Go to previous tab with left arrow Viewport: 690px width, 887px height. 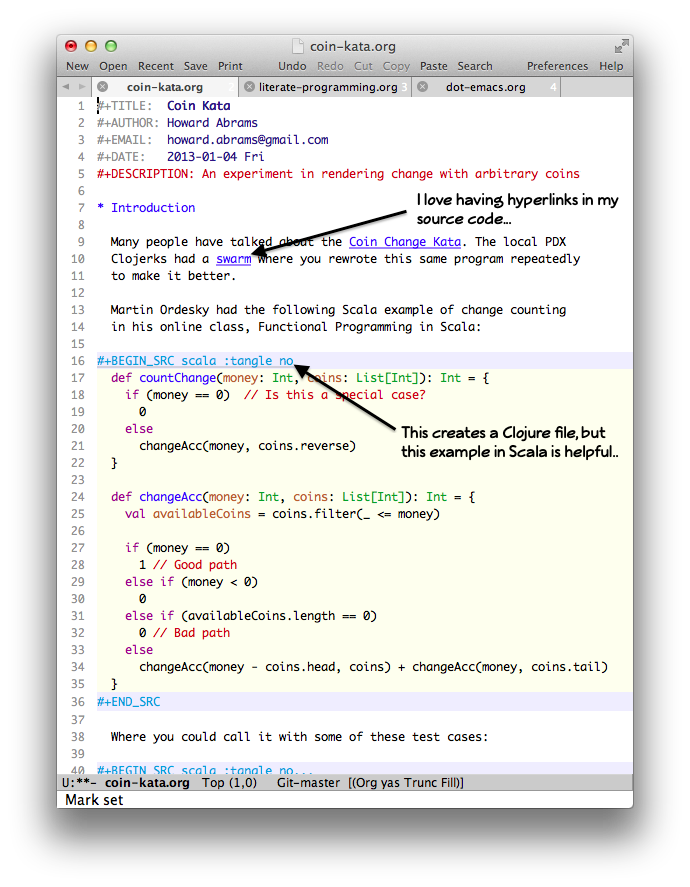pos(66,87)
